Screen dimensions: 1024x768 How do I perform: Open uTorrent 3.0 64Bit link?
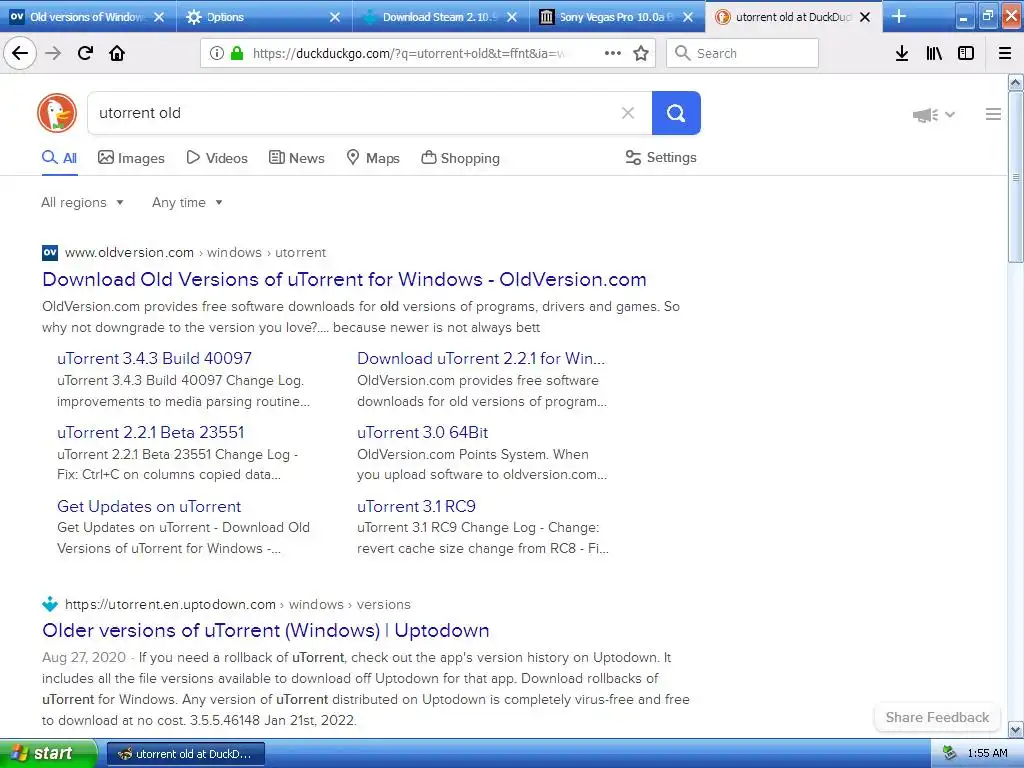[423, 432]
